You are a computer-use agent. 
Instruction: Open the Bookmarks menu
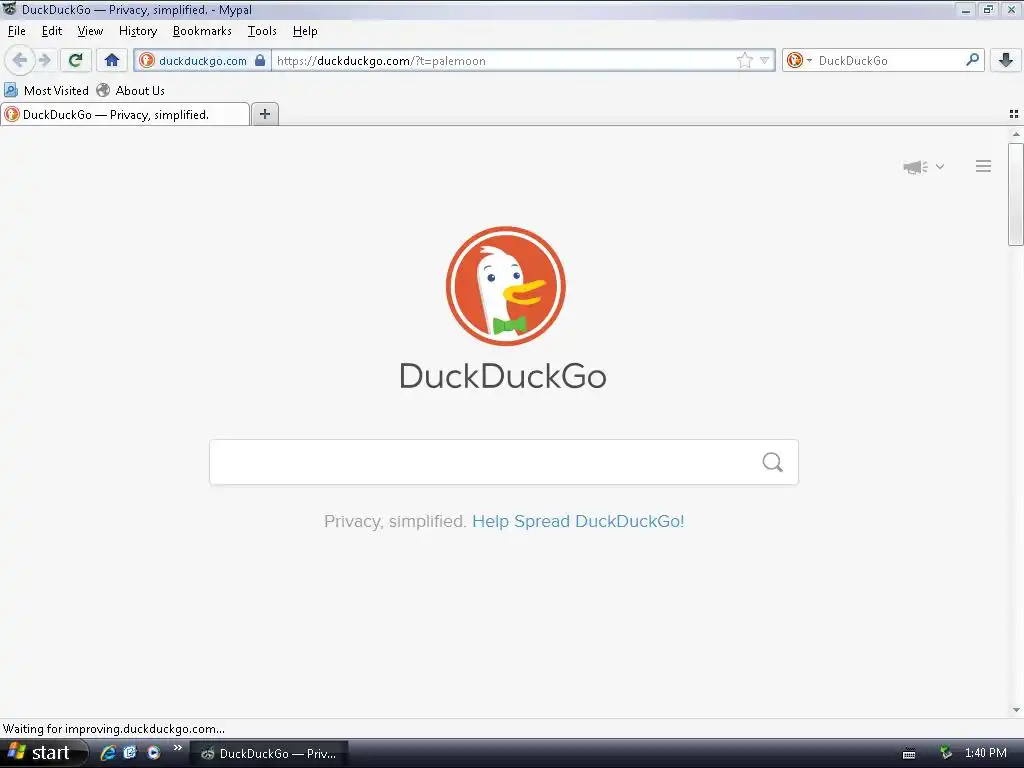pyautogui.click(x=202, y=31)
